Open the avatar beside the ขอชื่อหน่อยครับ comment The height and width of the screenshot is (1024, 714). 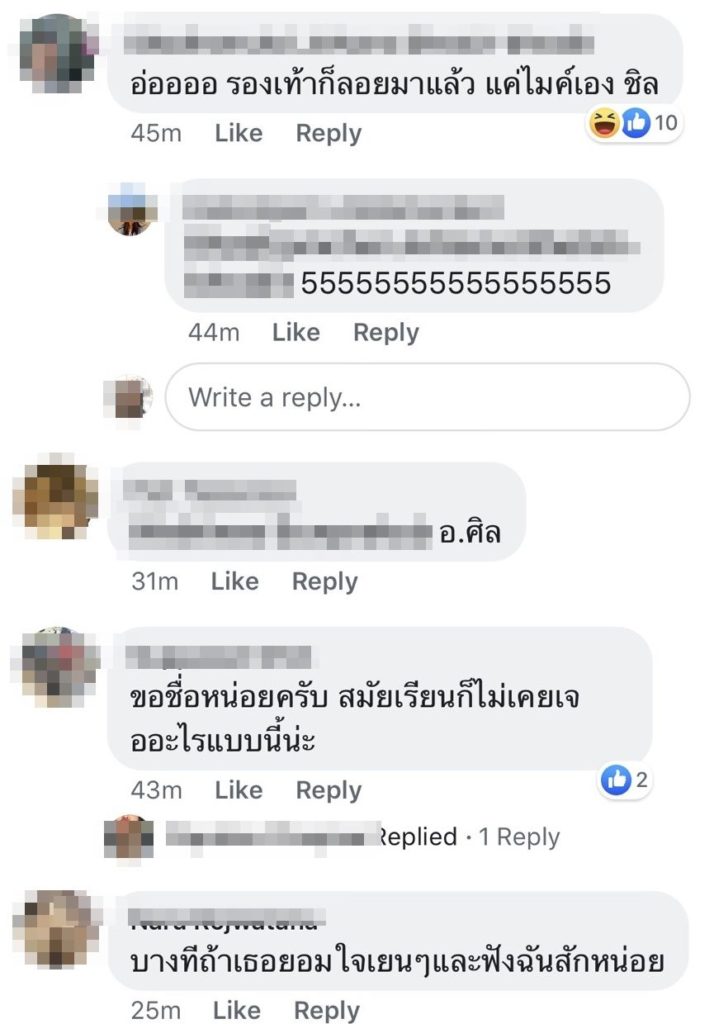click(57, 665)
